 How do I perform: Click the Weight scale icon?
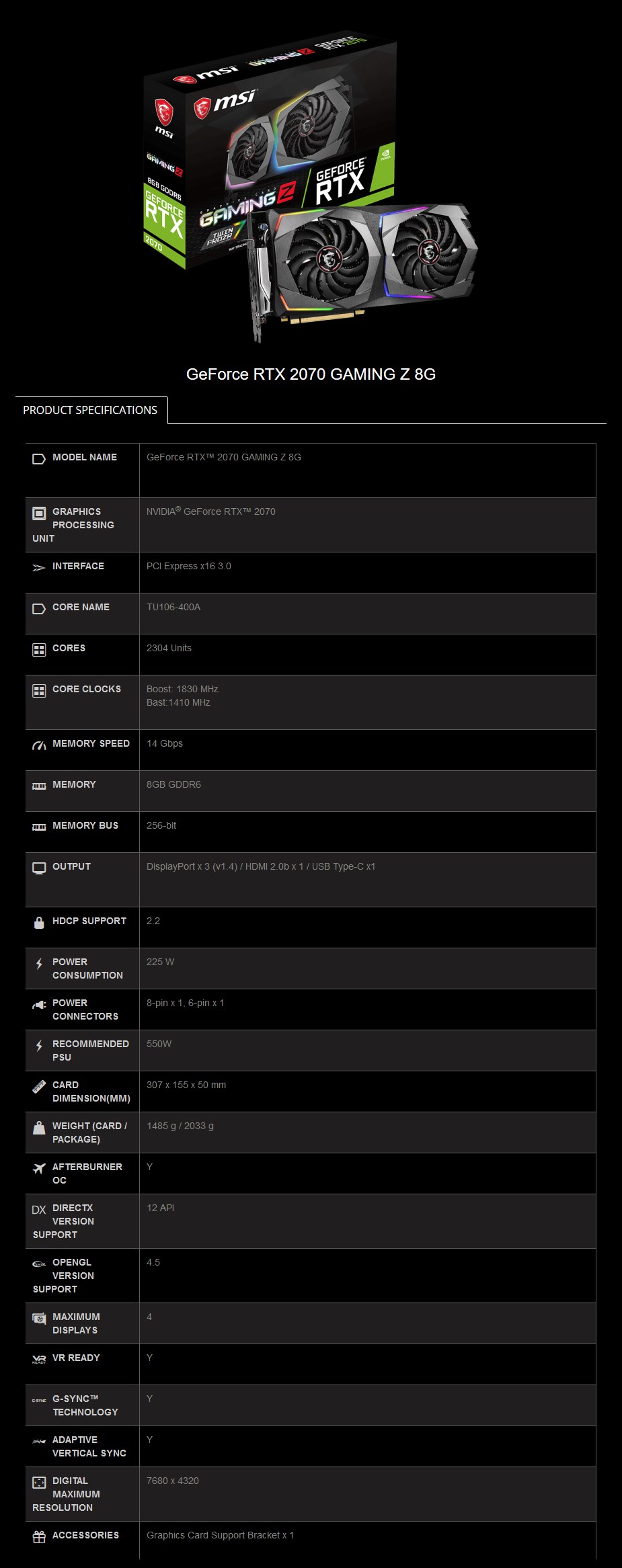click(x=39, y=1128)
